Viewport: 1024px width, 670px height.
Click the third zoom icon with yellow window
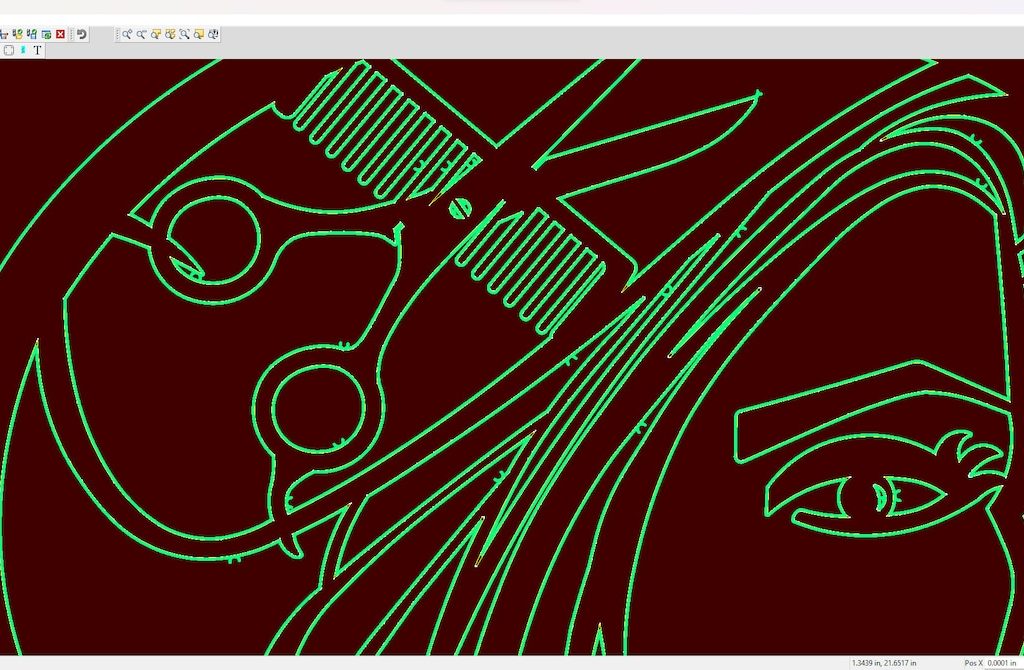157,34
